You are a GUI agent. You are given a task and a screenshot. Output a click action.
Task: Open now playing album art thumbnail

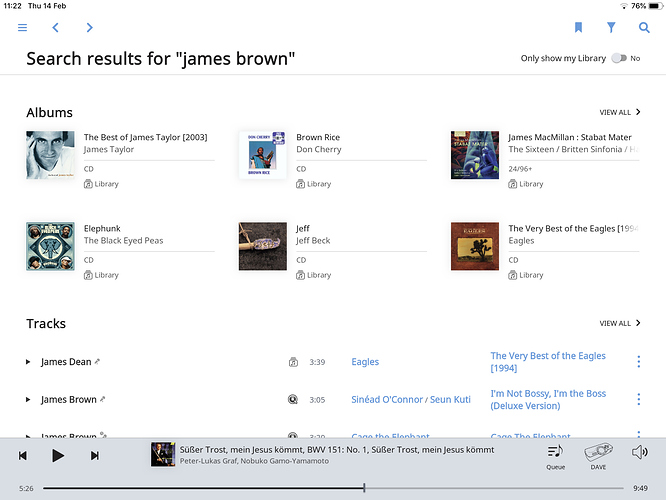(x=163, y=455)
